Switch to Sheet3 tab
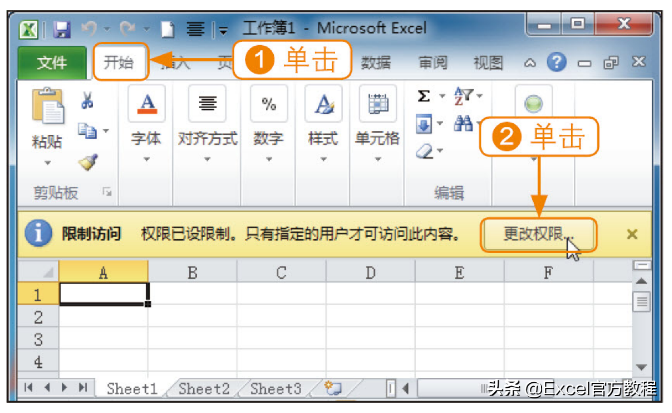The width and height of the screenshot is (672, 413). (x=276, y=388)
